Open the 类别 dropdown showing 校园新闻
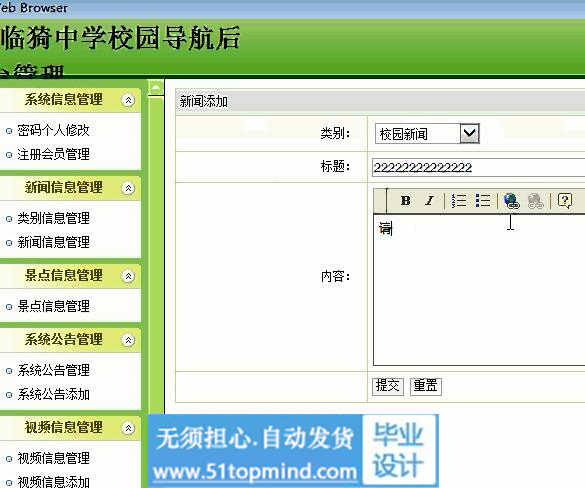Screen dimensions: 585x488 [x=427, y=134]
